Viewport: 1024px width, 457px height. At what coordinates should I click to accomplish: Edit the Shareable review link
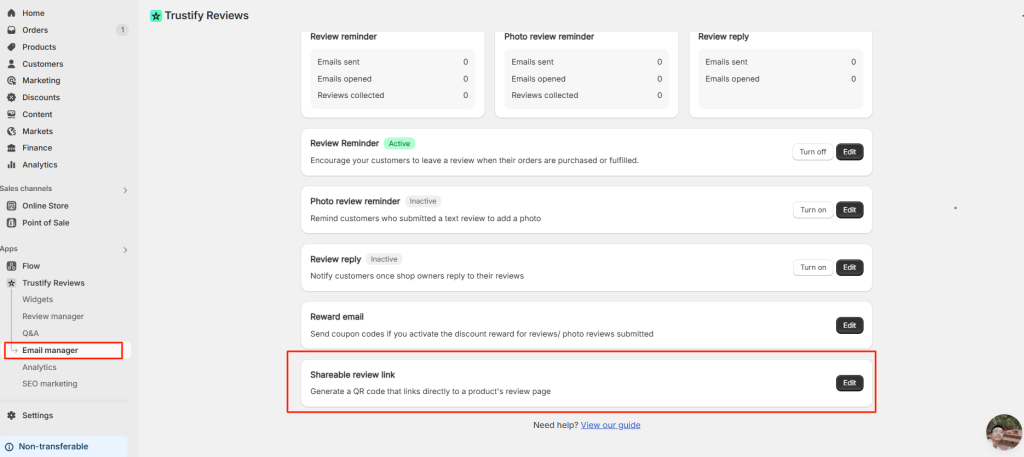click(850, 383)
